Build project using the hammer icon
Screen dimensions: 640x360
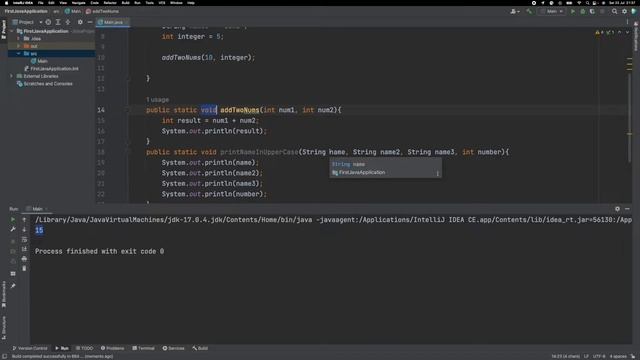tap(529, 11)
